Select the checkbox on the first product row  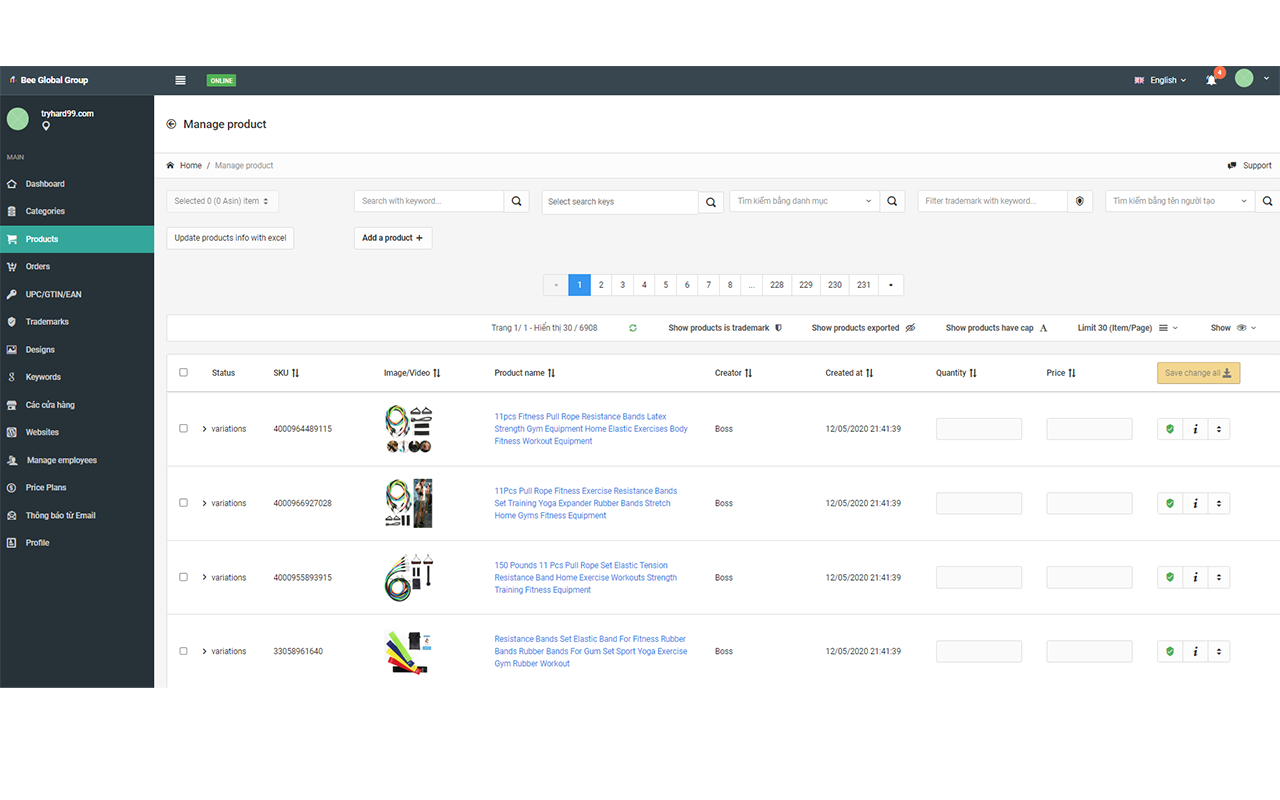point(183,428)
